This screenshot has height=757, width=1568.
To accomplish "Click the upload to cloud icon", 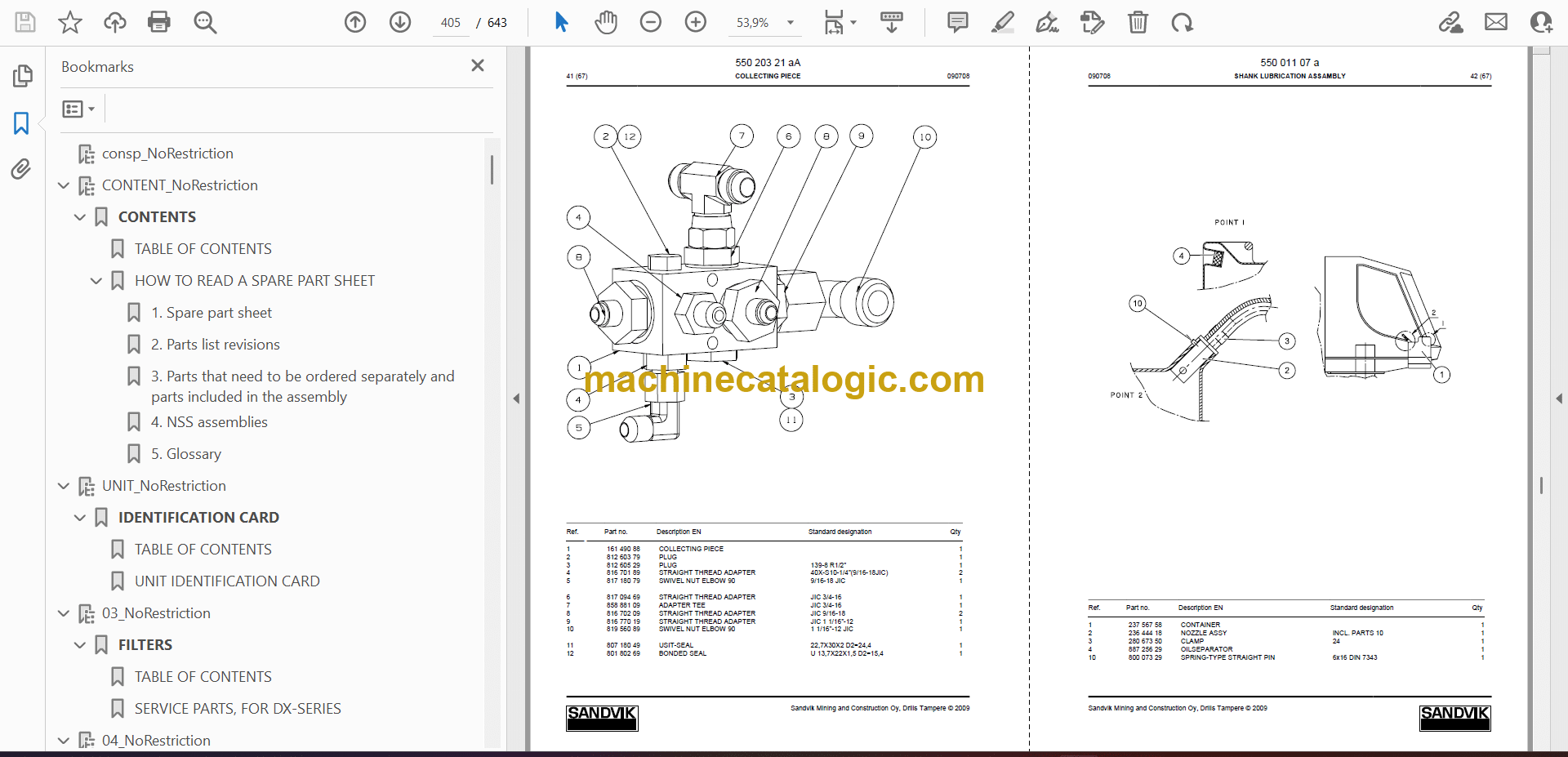I will coord(115,22).
